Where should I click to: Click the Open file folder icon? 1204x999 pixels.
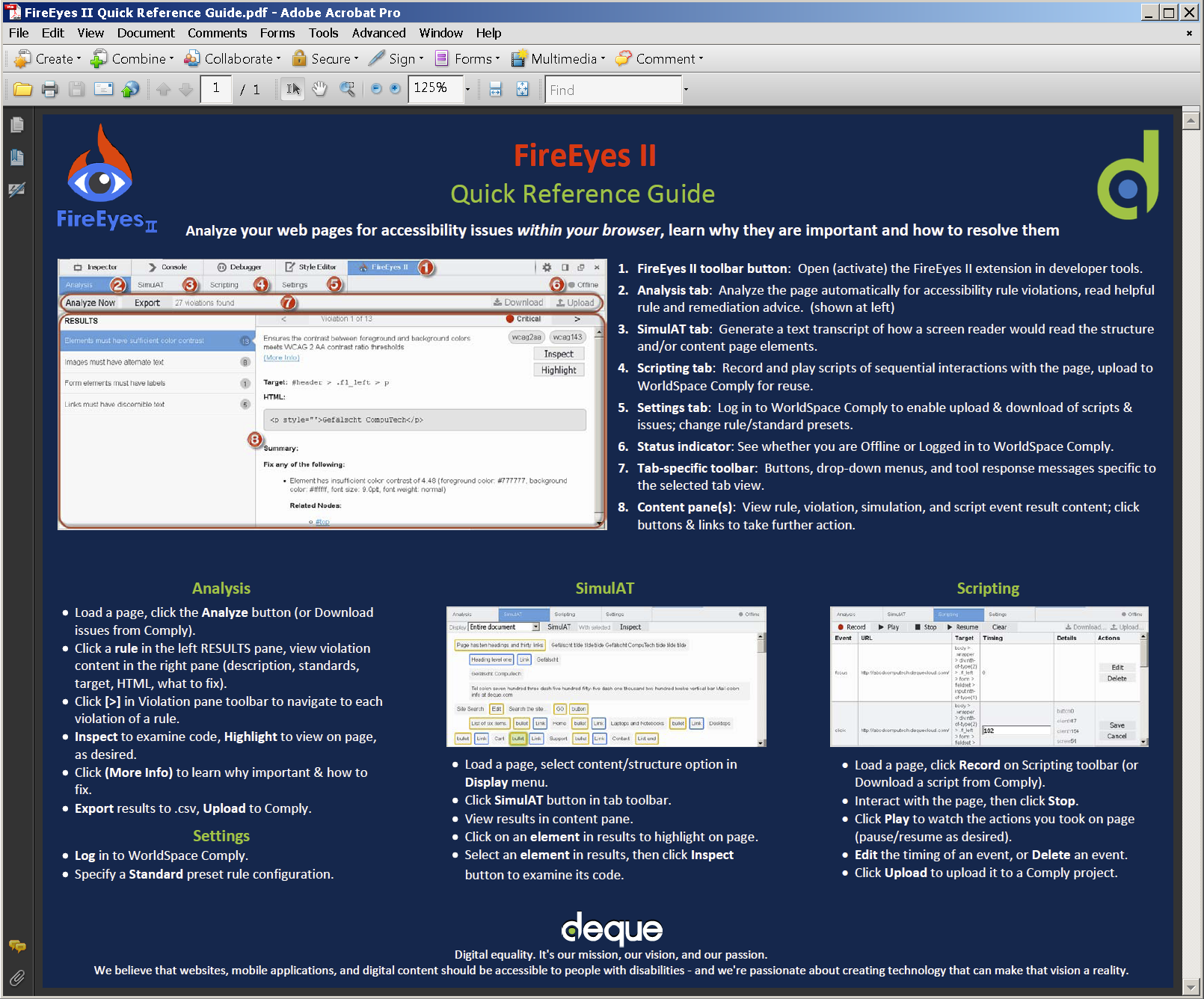22,90
